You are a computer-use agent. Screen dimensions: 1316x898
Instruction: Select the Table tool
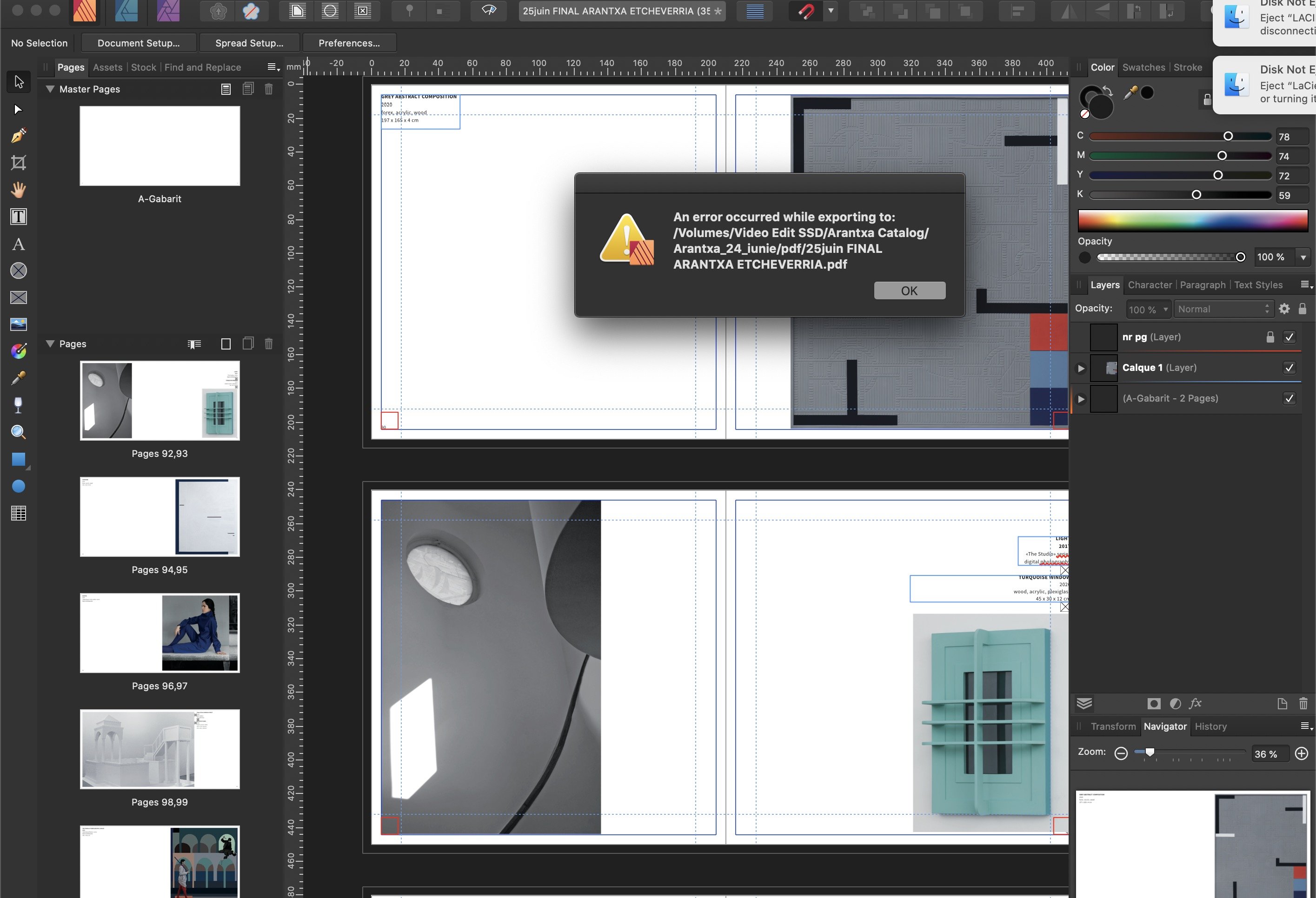[x=19, y=513]
